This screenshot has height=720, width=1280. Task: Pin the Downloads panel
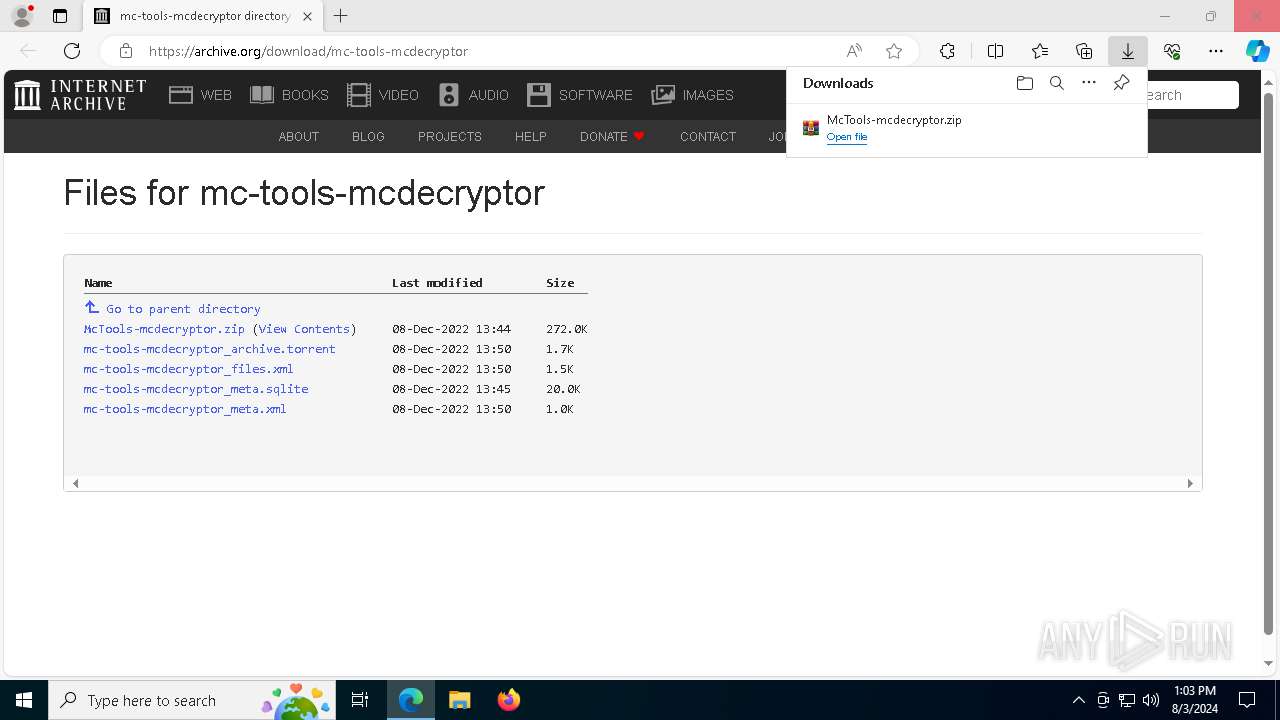click(1121, 83)
